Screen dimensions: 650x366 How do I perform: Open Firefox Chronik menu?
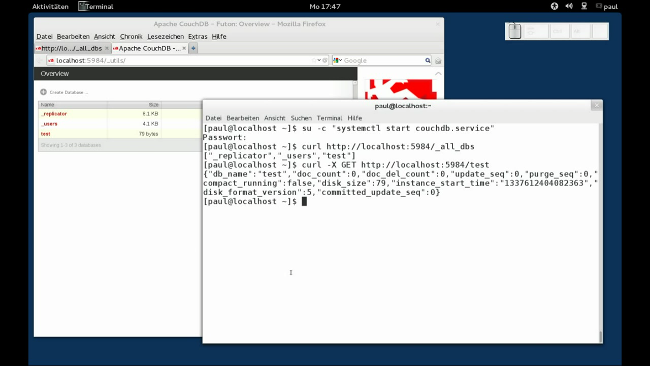[131, 36]
